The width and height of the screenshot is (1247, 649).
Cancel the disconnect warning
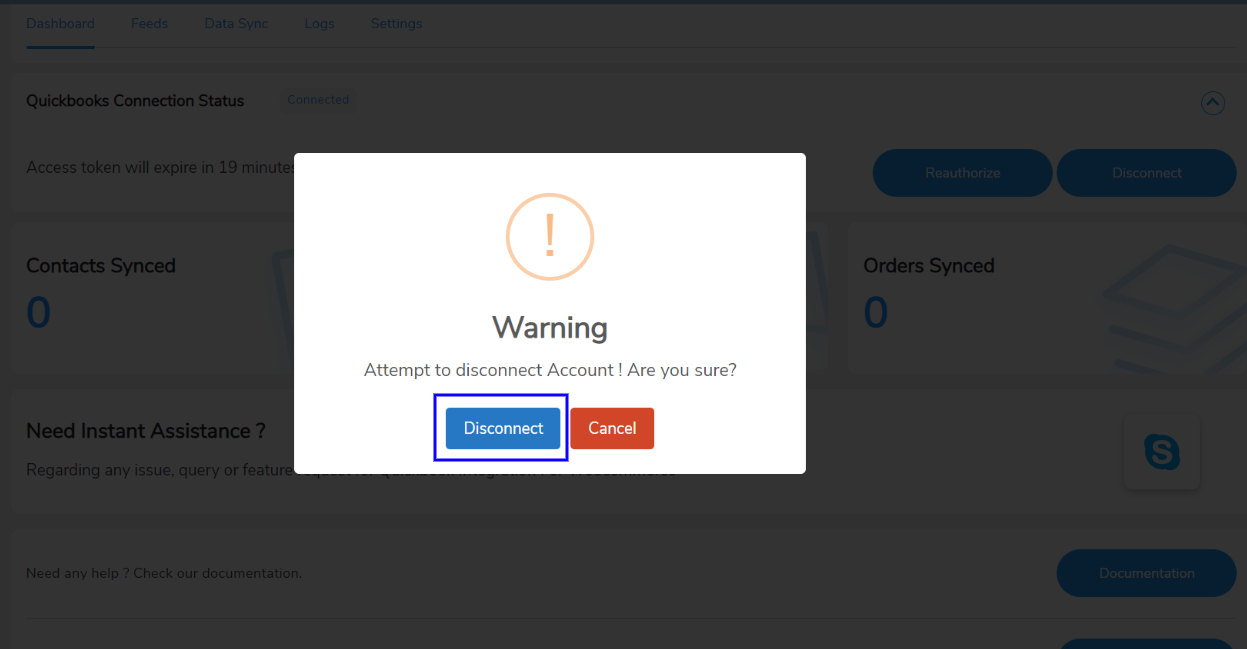point(612,428)
